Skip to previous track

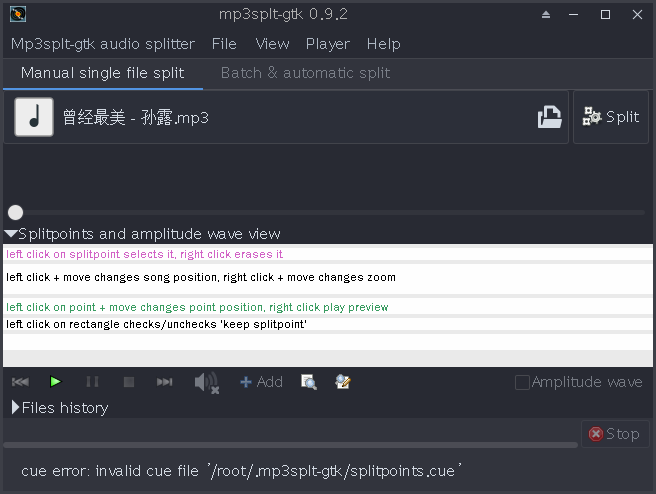20,381
